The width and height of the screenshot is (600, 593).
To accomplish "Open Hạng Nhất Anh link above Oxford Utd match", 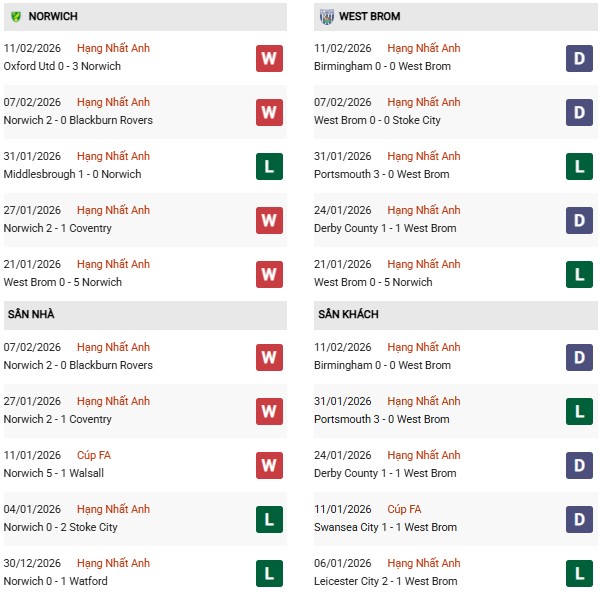I will pyautogui.click(x=113, y=48).
